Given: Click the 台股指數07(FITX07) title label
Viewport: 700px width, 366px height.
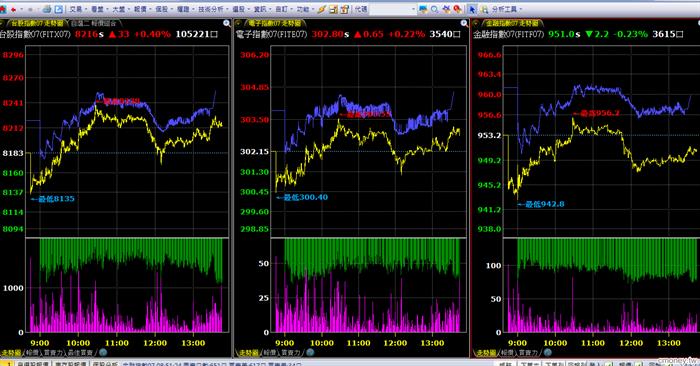Looking at the screenshot, I should [35, 34].
